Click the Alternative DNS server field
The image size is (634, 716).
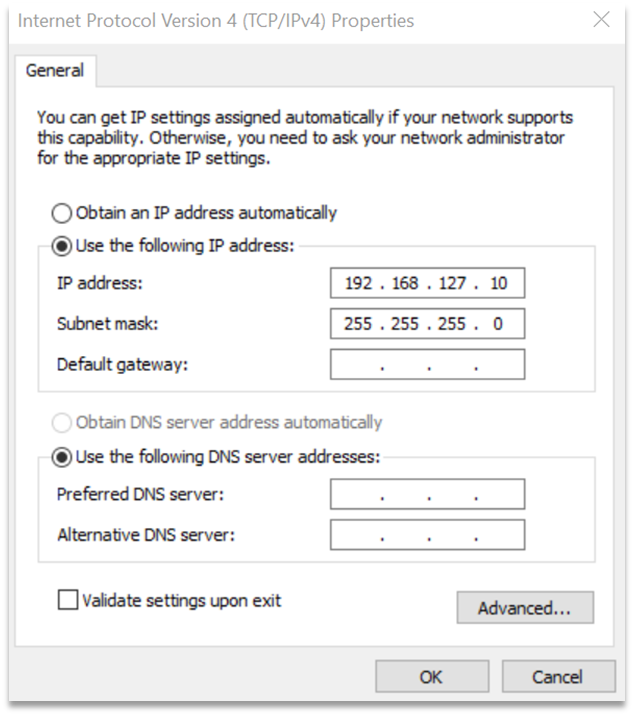[428, 535]
